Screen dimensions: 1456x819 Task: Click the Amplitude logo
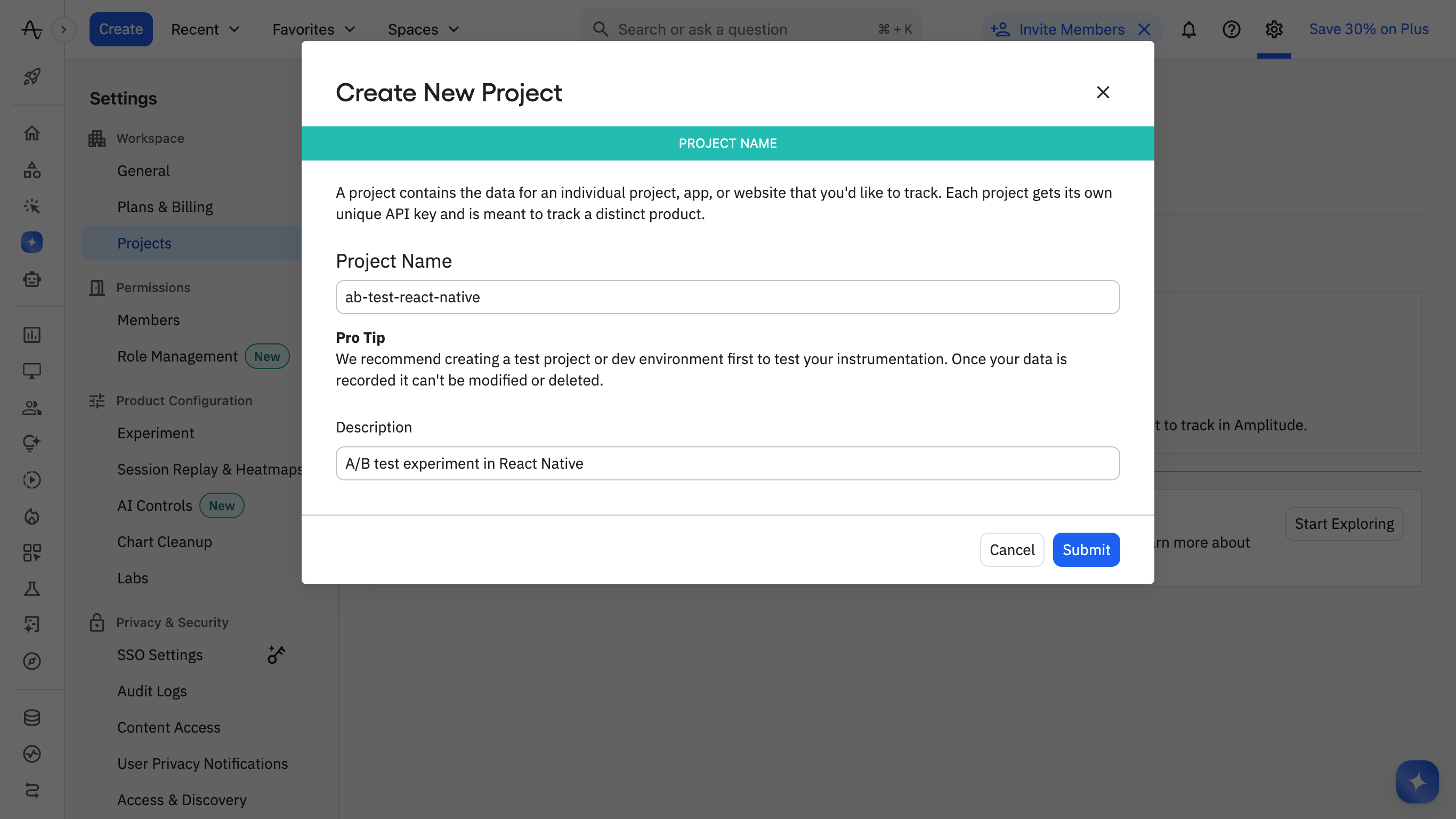pyautogui.click(x=31, y=29)
